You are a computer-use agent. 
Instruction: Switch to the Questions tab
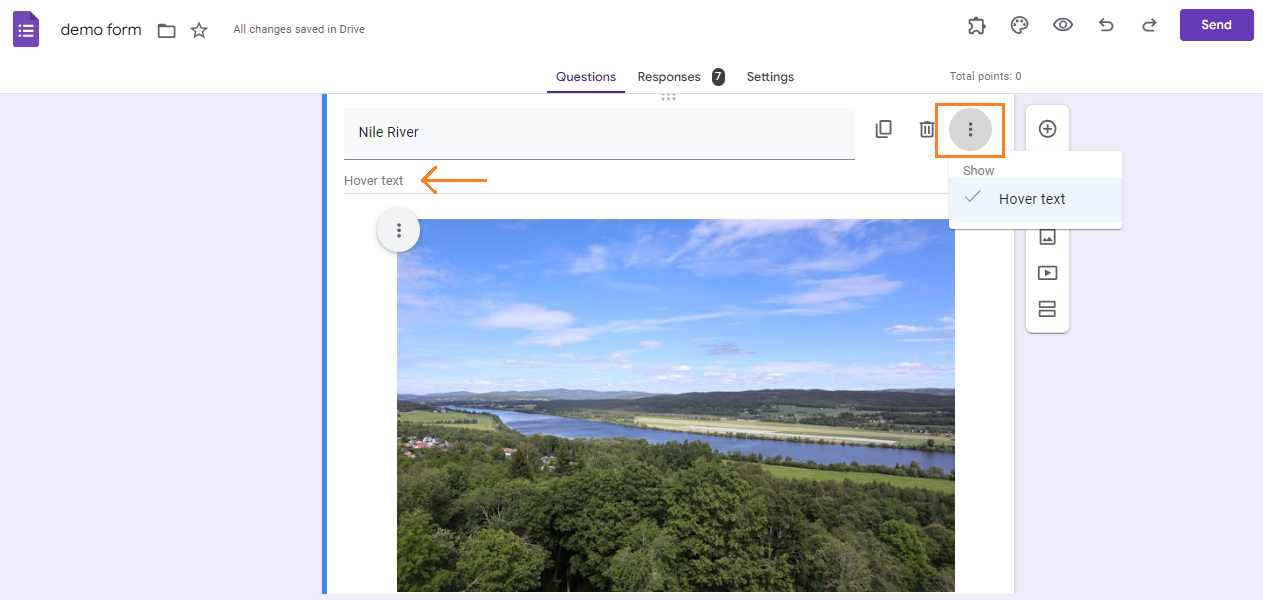coord(586,77)
